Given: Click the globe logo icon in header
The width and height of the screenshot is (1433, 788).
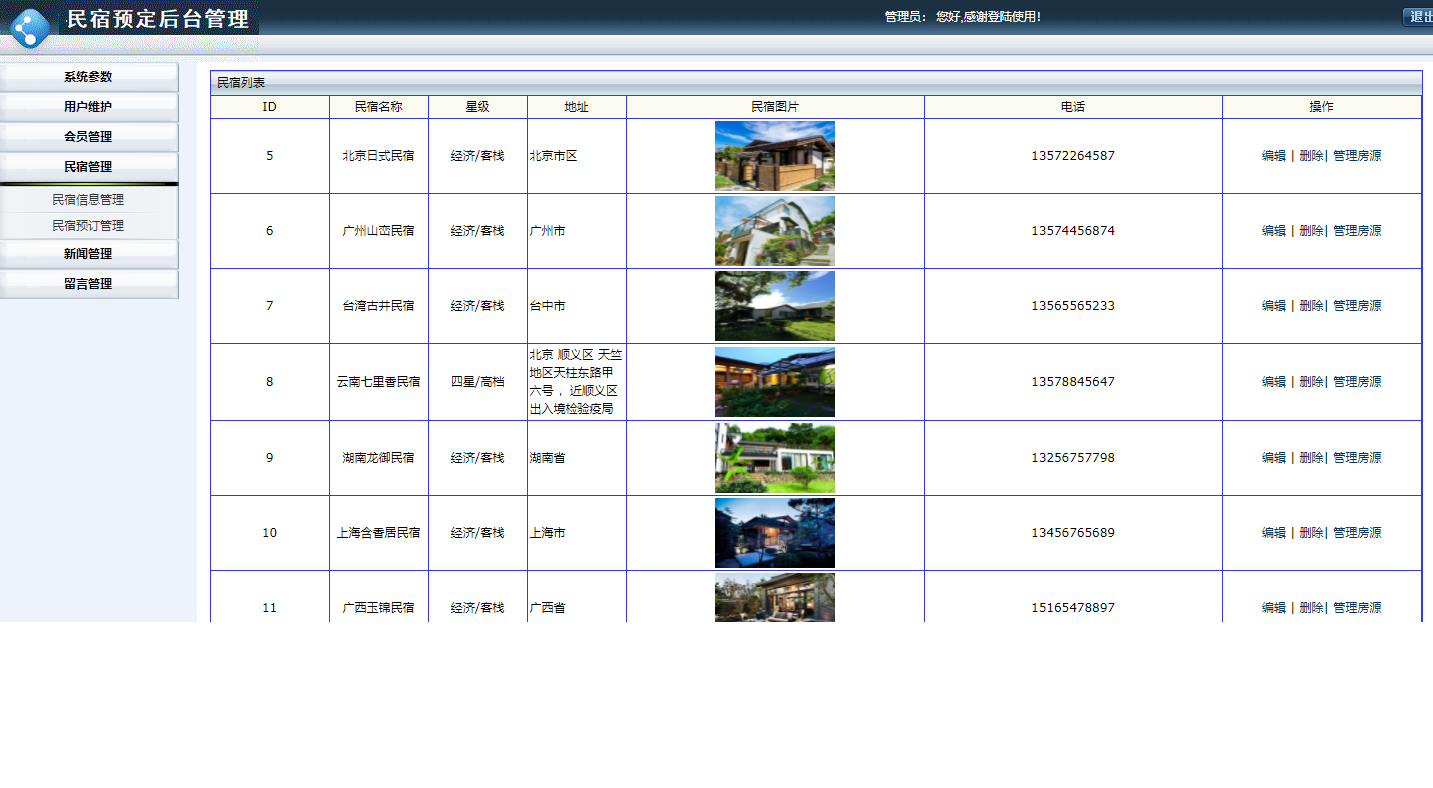Looking at the screenshot, I should click(29, 25).
